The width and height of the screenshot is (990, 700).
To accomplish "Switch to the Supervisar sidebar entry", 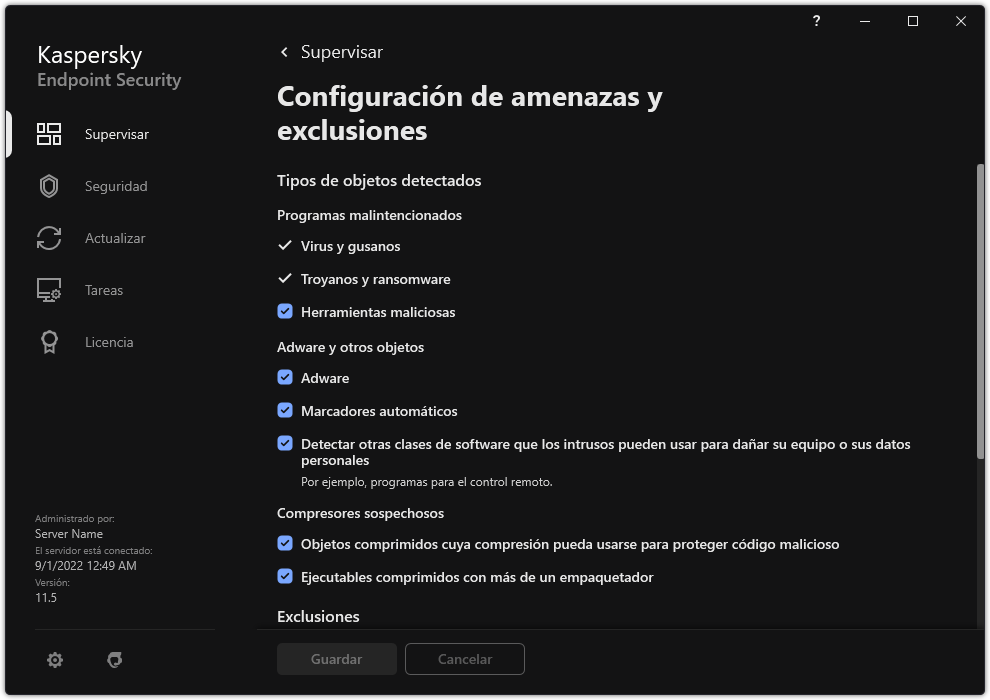I will pyautogui.click(x=115, y=133).
